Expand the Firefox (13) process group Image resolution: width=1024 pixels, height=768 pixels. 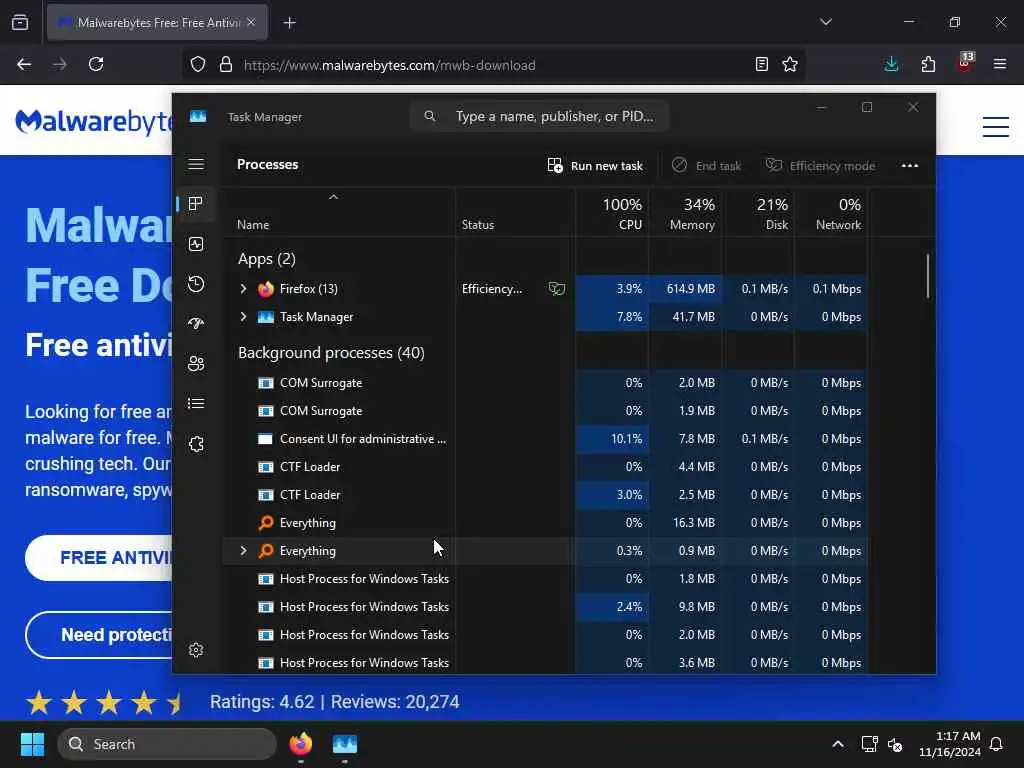point(243,289)
